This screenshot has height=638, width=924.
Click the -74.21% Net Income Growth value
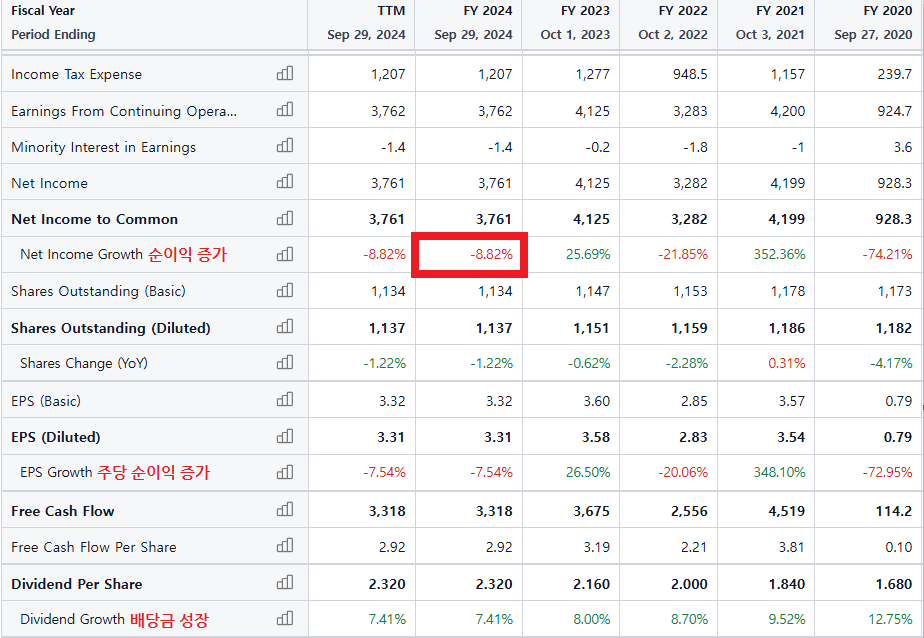(x=887, y=254)
